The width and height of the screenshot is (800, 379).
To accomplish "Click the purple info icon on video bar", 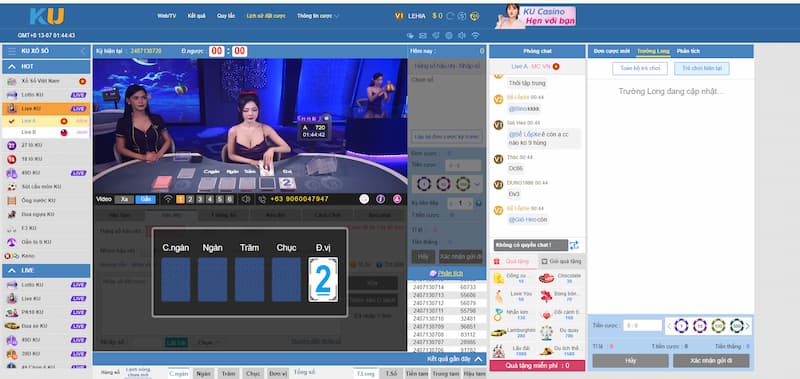I will [380, 199].
